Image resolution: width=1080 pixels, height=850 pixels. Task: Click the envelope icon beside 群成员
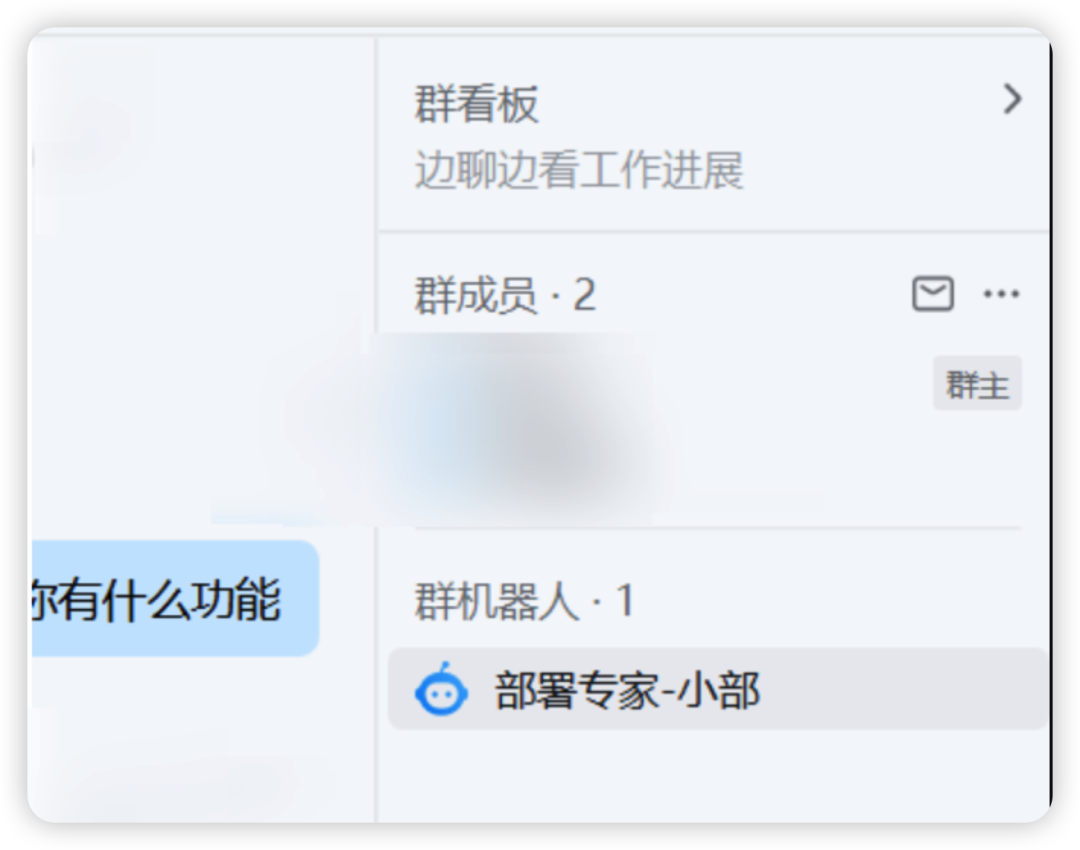click(933, 293)
